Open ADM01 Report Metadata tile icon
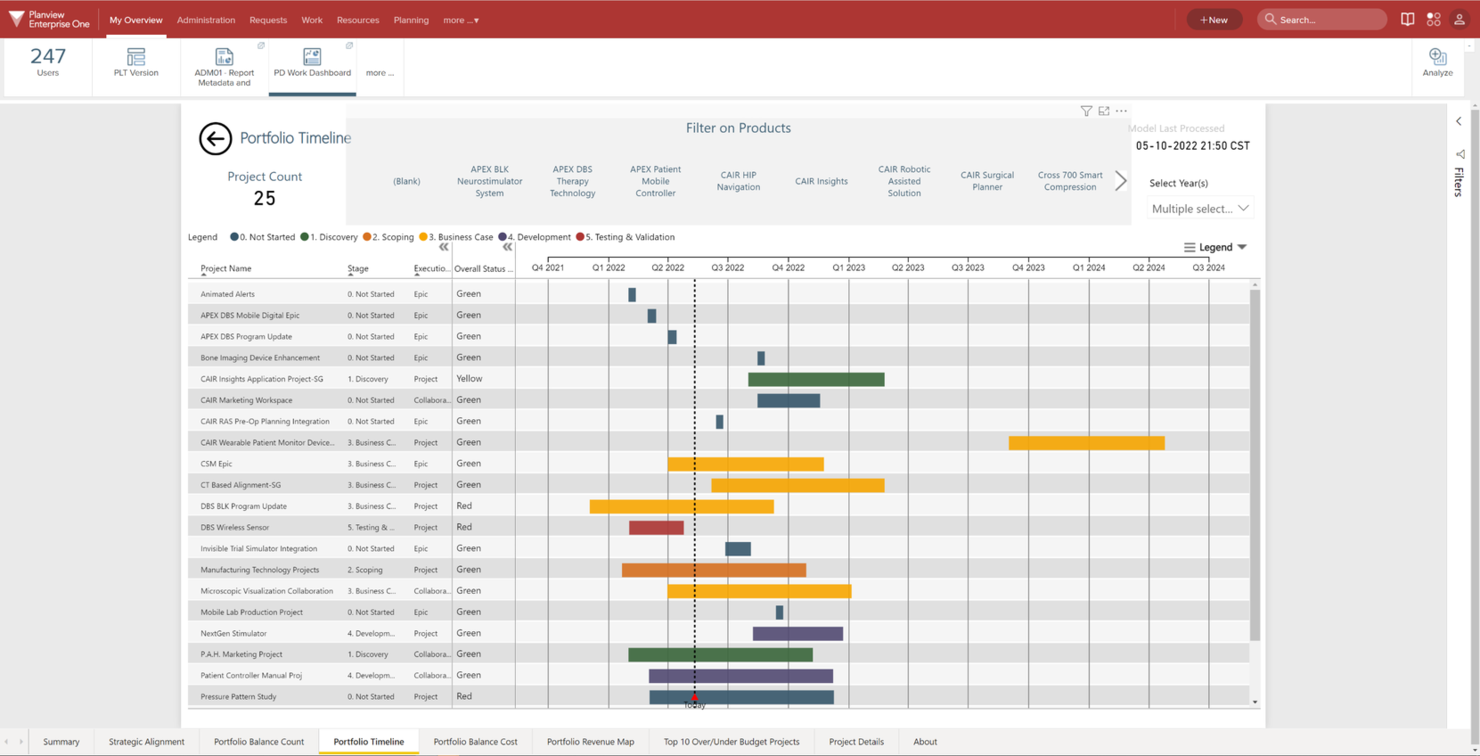 224,57
